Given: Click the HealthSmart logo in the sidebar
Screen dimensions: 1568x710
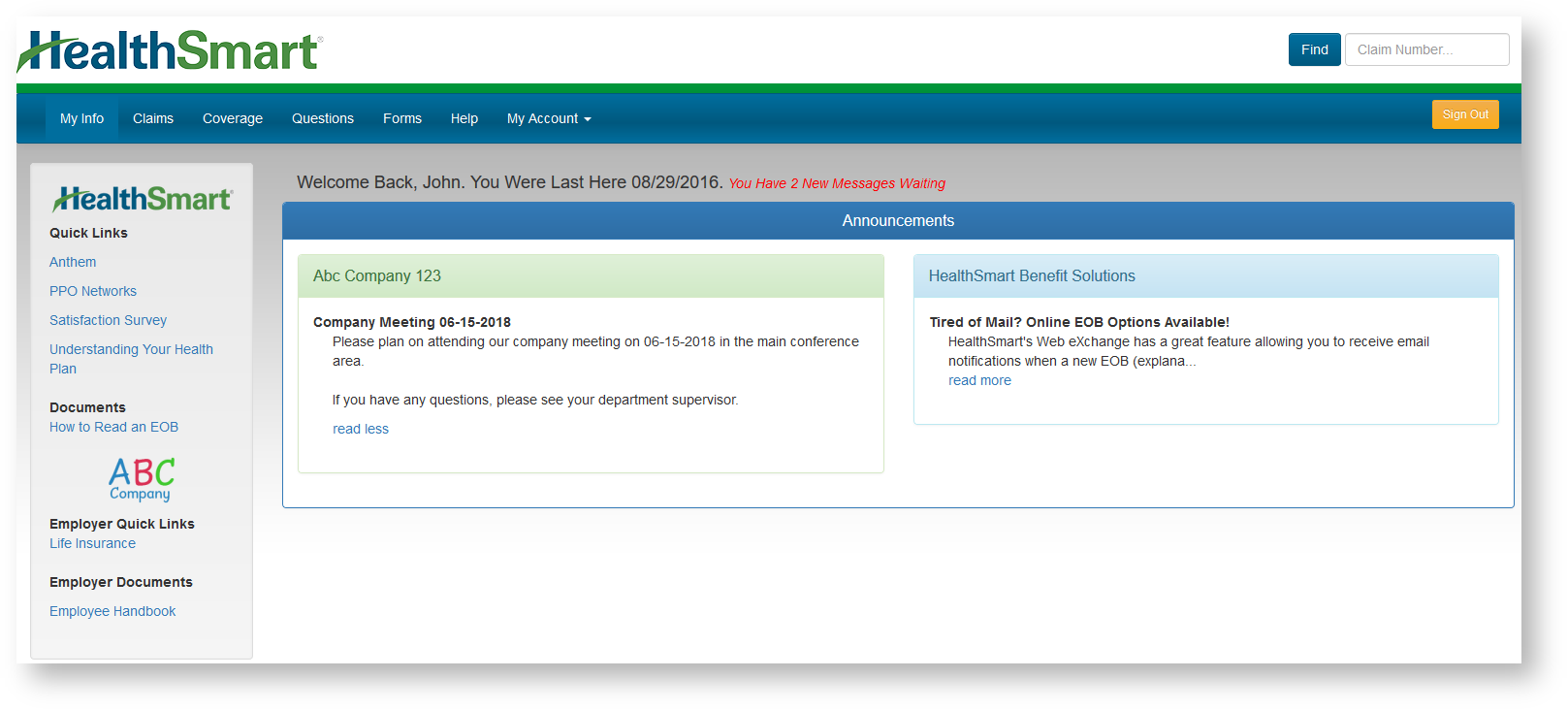Looking at the screenshot, I should coord(143,199).
